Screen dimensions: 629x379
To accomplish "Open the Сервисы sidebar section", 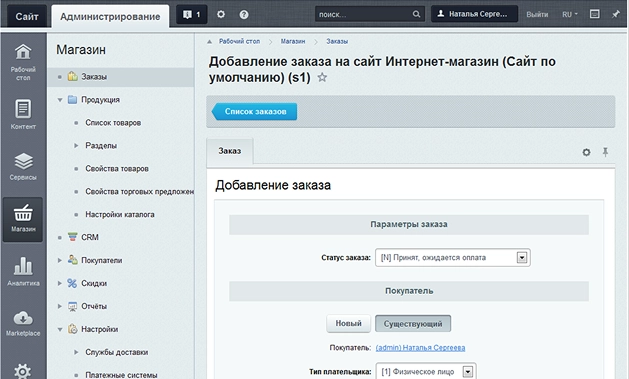I will tap(23, 166).
